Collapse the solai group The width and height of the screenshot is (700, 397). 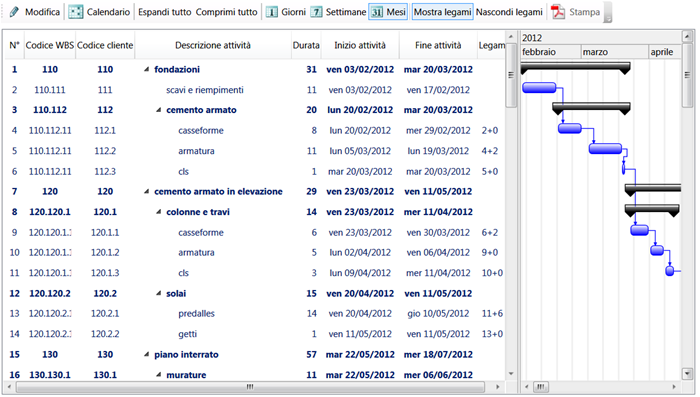(x=158, y=293)
